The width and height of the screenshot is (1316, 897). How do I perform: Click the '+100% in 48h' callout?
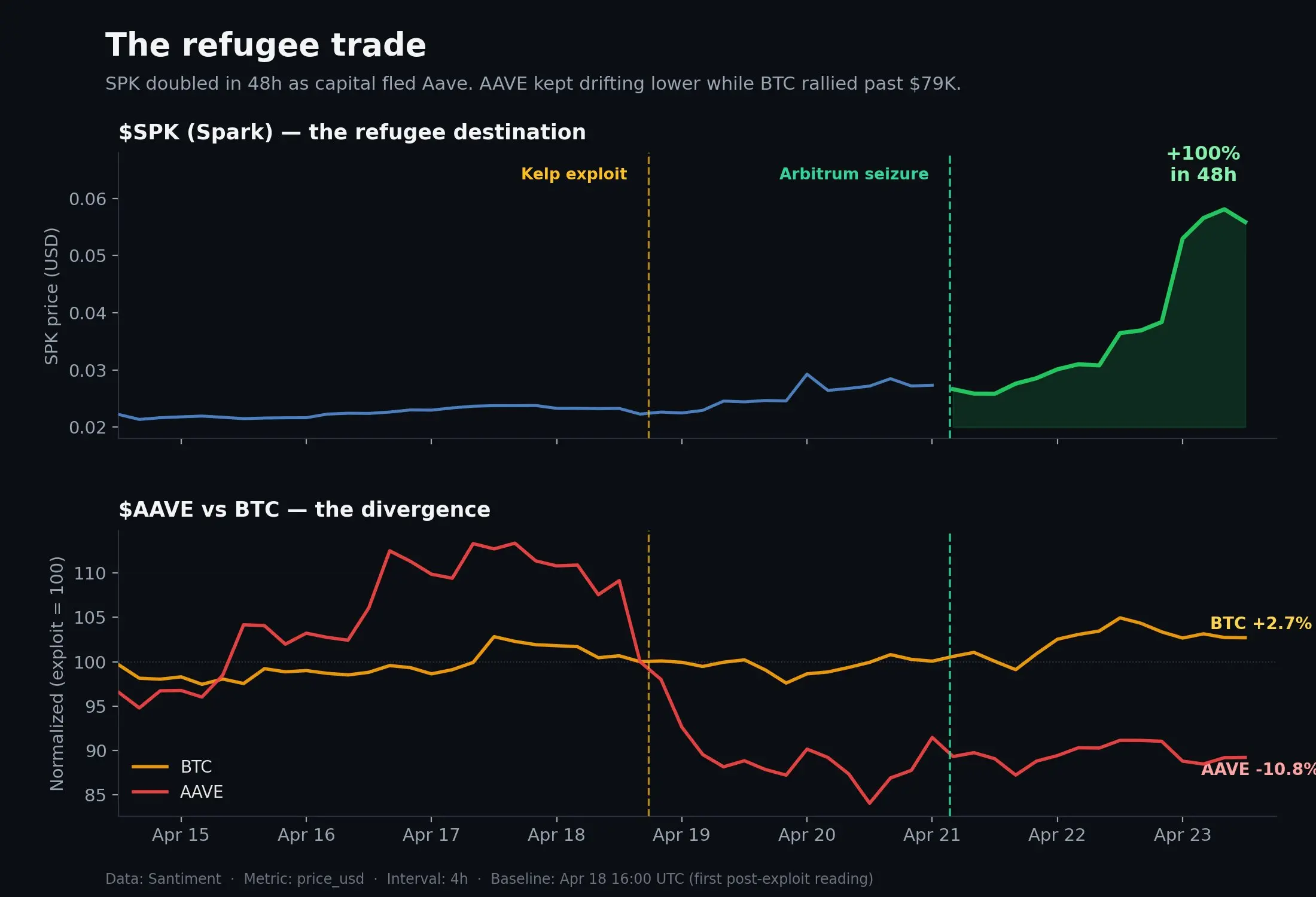tap(1203, 164)
